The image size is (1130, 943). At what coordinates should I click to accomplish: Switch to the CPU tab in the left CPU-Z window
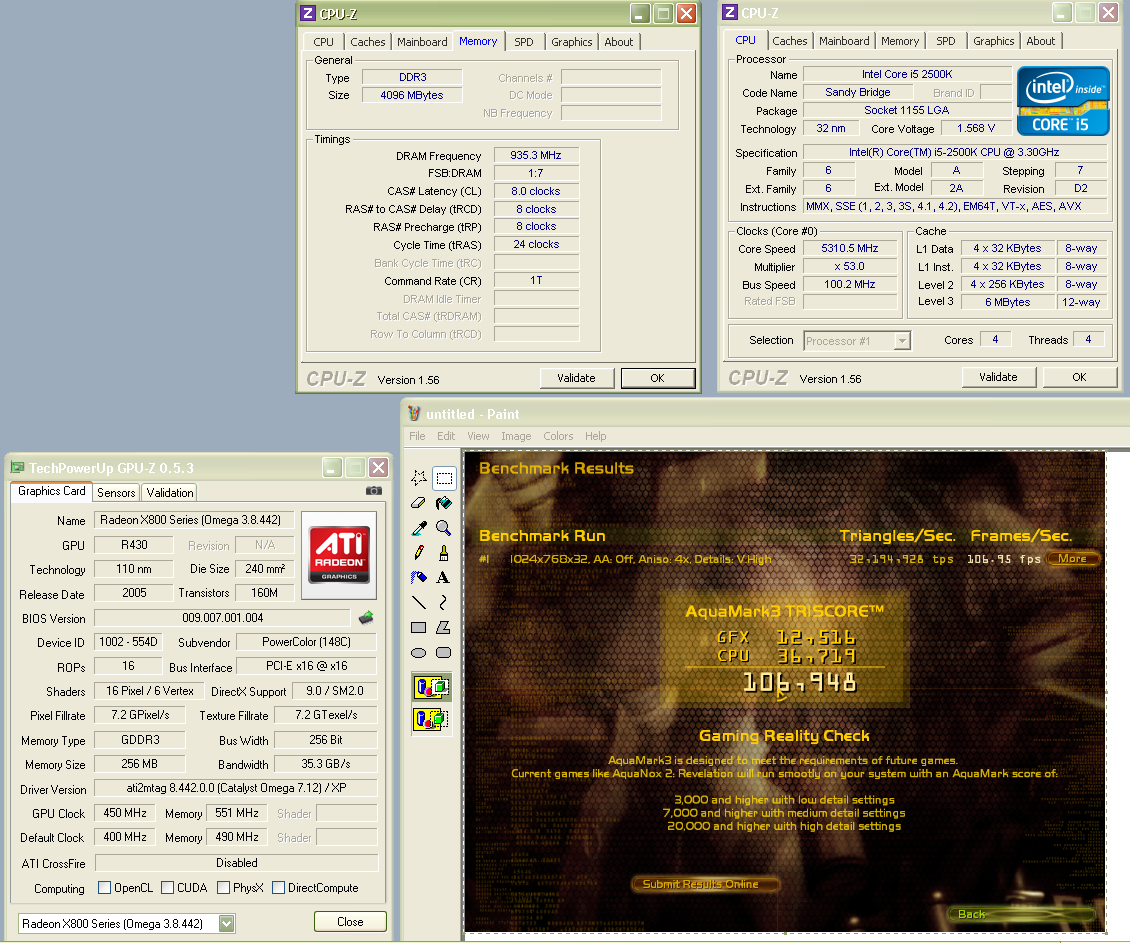(324, 42)
